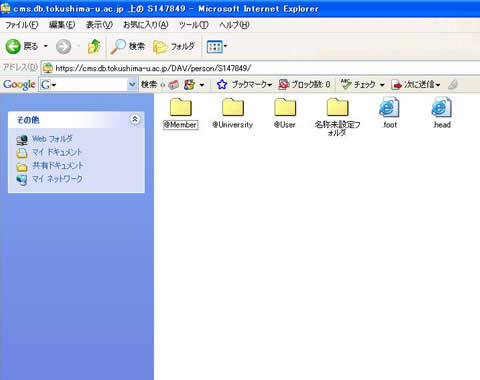
Task: Open the ツール(T) menu
Action: pyautogui.click(x=194, y=25)
